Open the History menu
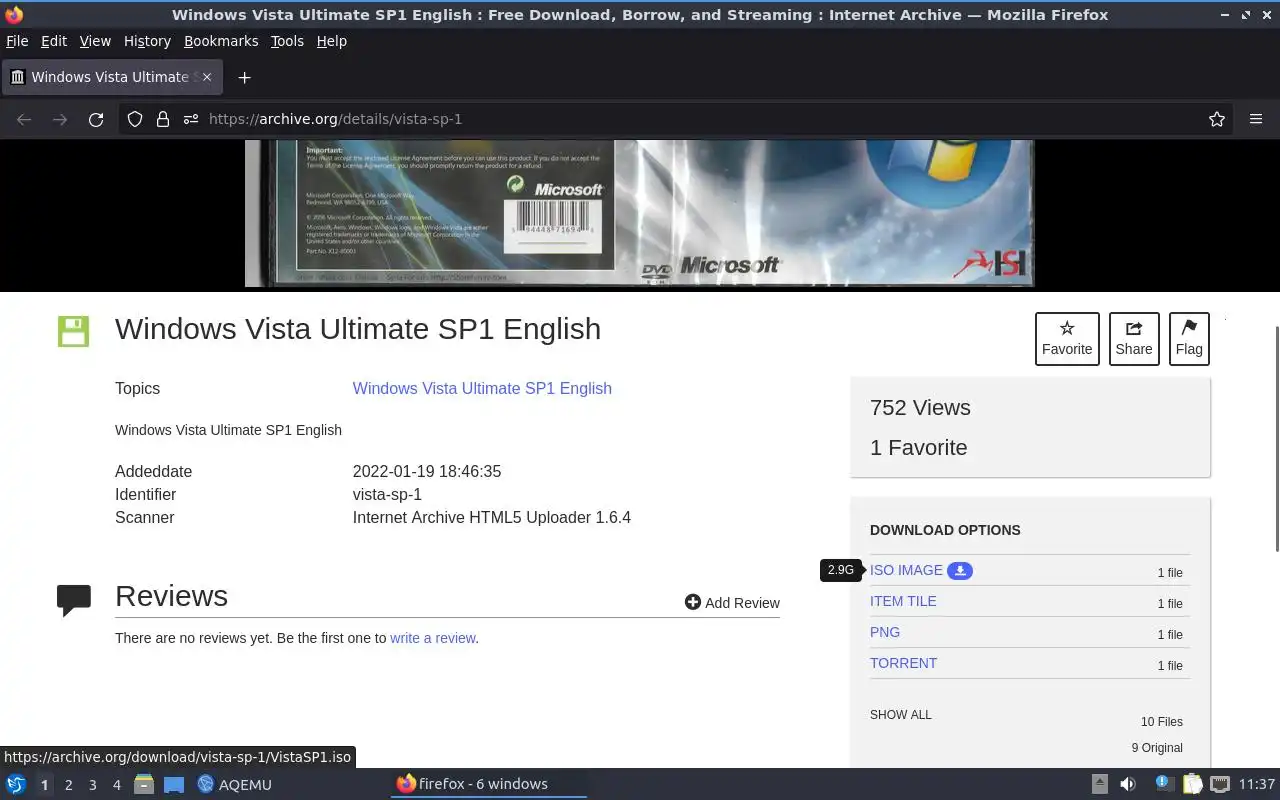The image size is (1280, 800). [x=147, y=41]
